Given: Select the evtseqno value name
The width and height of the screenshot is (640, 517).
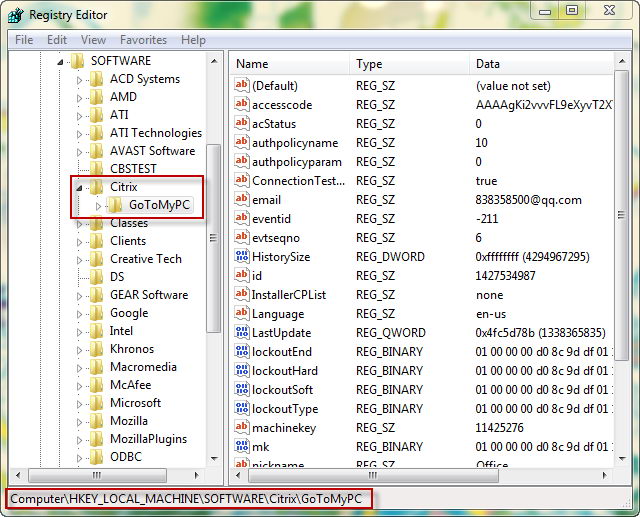Looking at the screenshot, I should coord(276,238).
